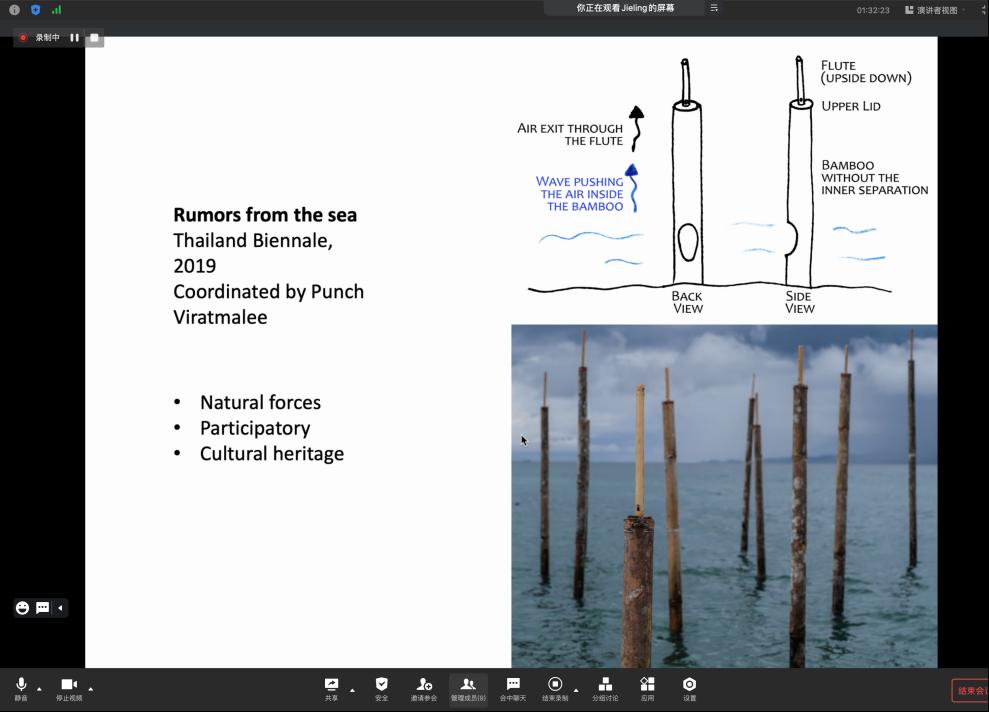Click End recording (结束录制) button
The height and width of the screenshot is (712, 989).
(555, 686)
